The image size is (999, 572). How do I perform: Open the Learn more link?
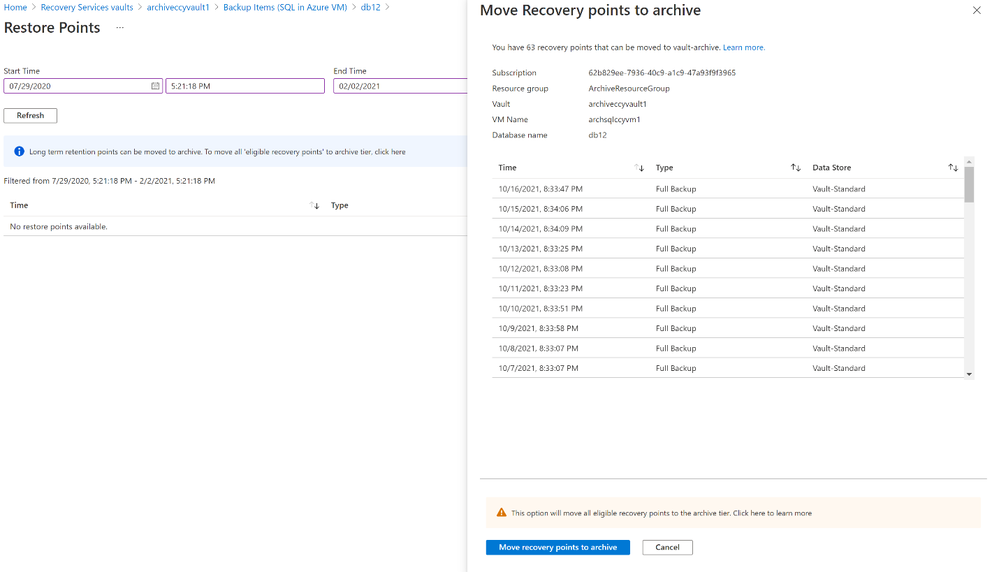[743, 47]
